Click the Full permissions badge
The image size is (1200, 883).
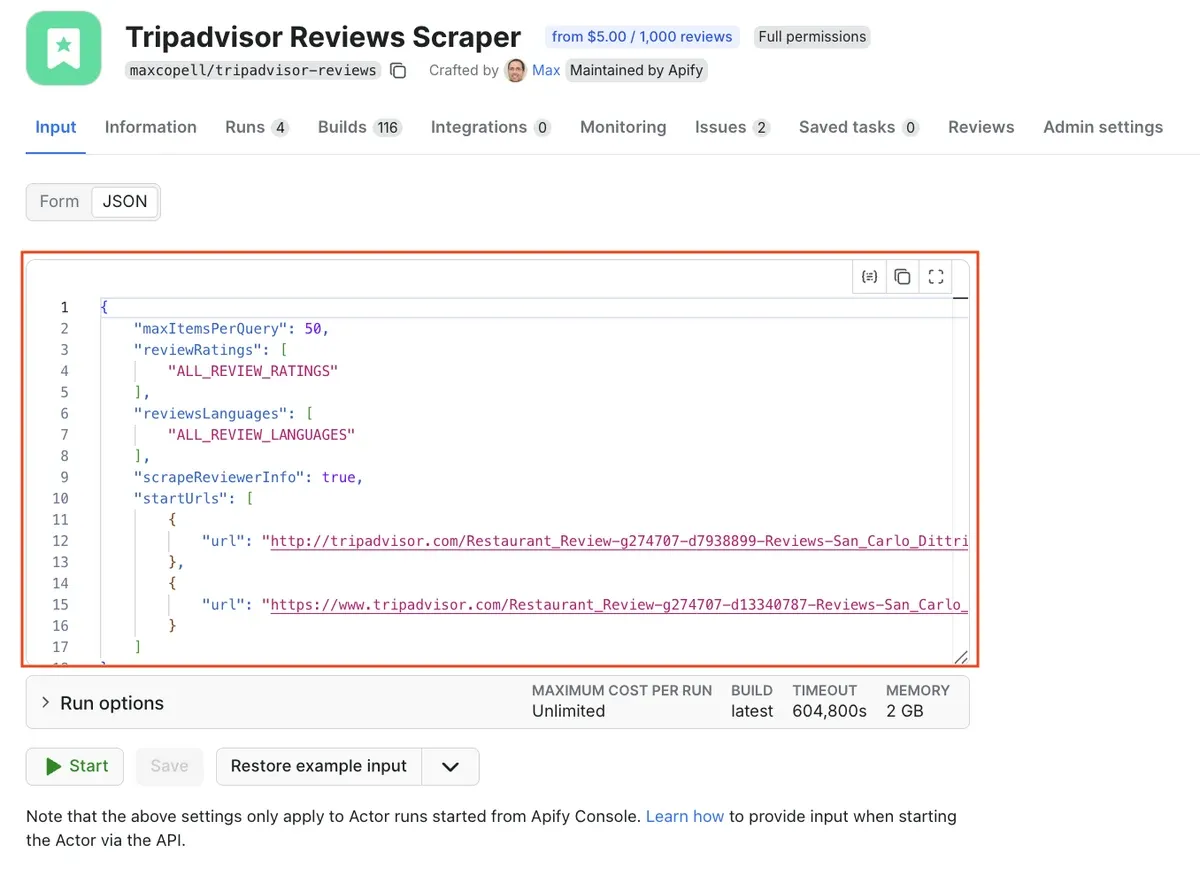(x=812, y=37)
